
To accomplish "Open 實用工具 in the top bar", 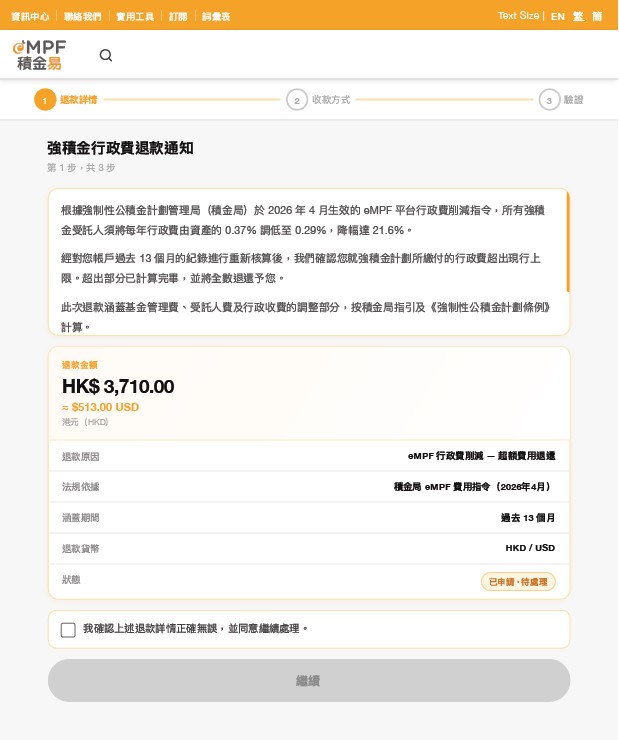I will (x=135, y=17).
